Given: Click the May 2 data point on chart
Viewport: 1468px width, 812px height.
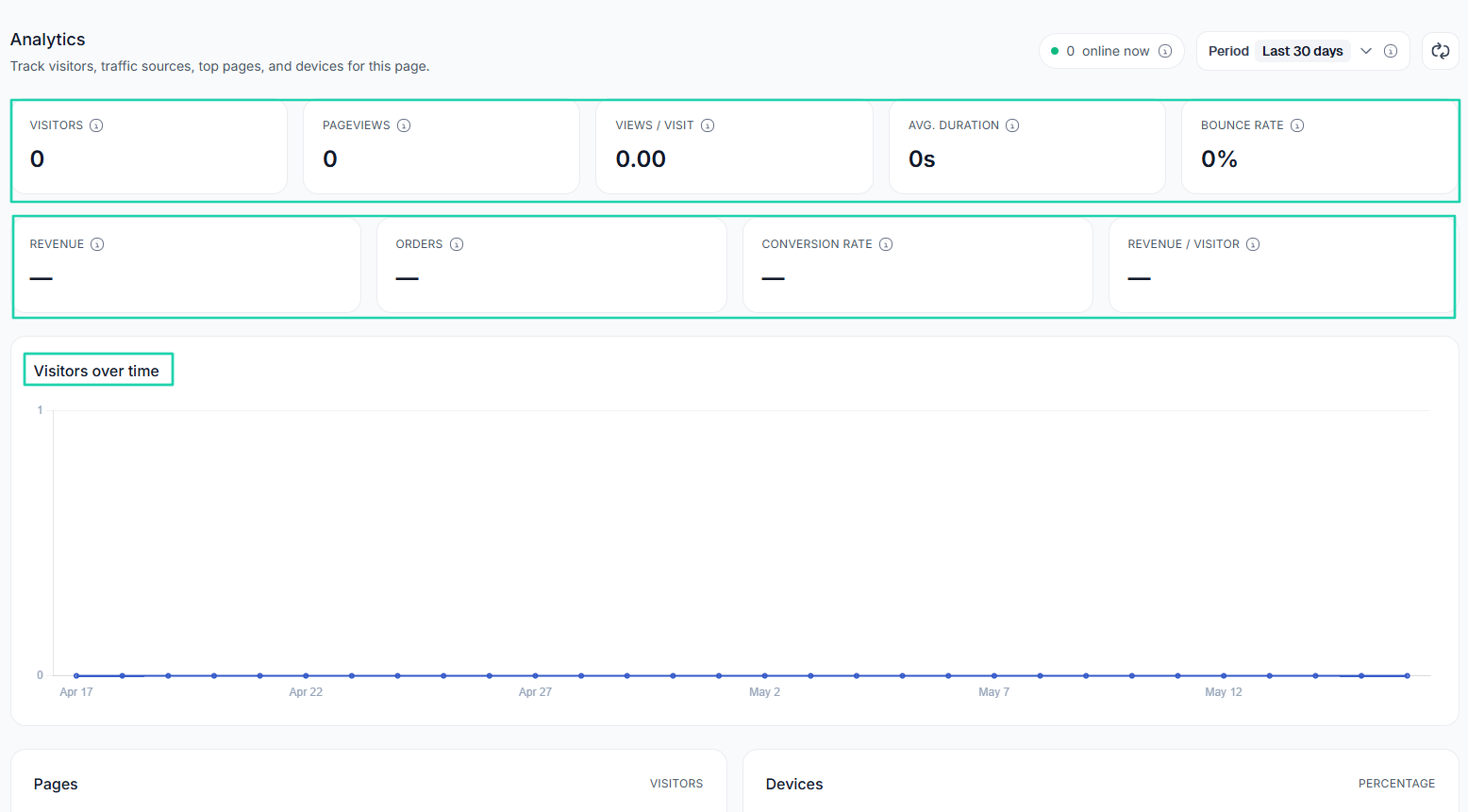Looking at the screenshot, I should click(x=765, y=675).
